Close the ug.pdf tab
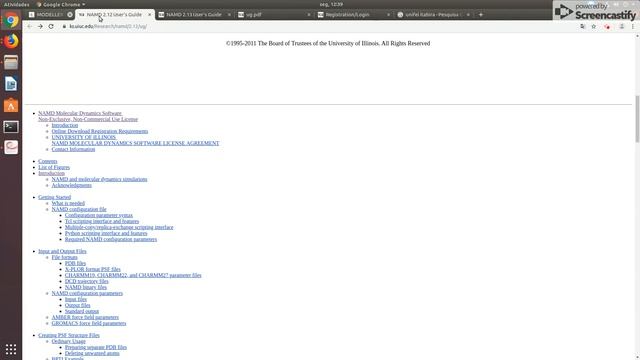The height and width of the screenshot is (360, 640). pyautogui.click(x=309, y=15)
